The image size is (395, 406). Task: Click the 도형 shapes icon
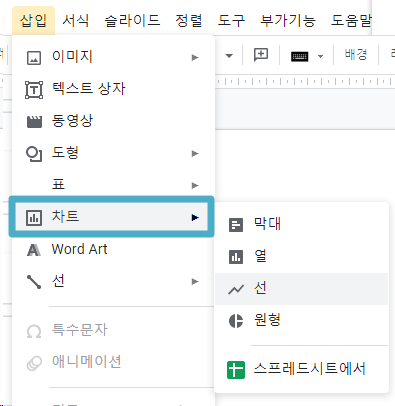click(x=34, y=154)
